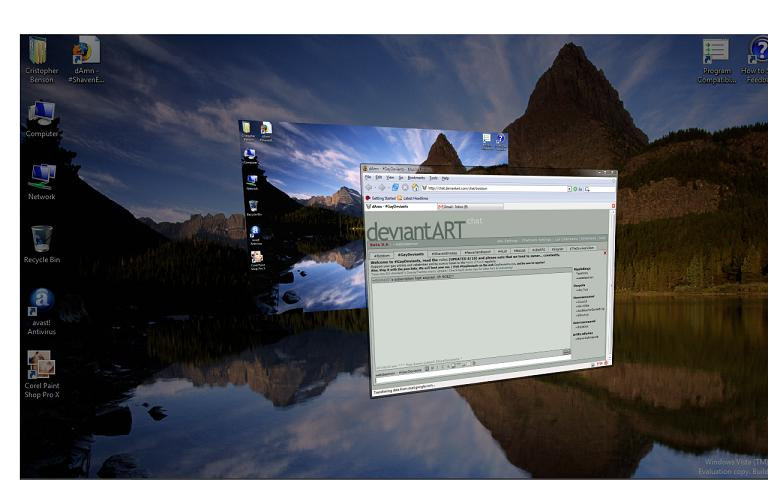Open the Program Compatib... desktop shortcut
The image size is (768, 480).
(716, 61)
